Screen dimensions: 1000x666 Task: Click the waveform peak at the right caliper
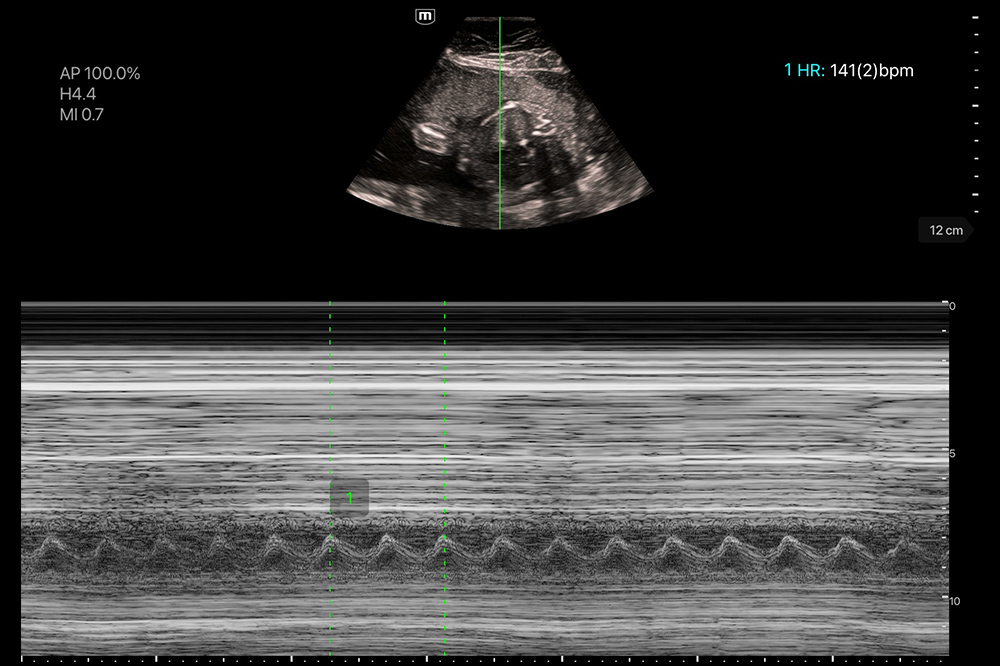[x=444, y=538]
